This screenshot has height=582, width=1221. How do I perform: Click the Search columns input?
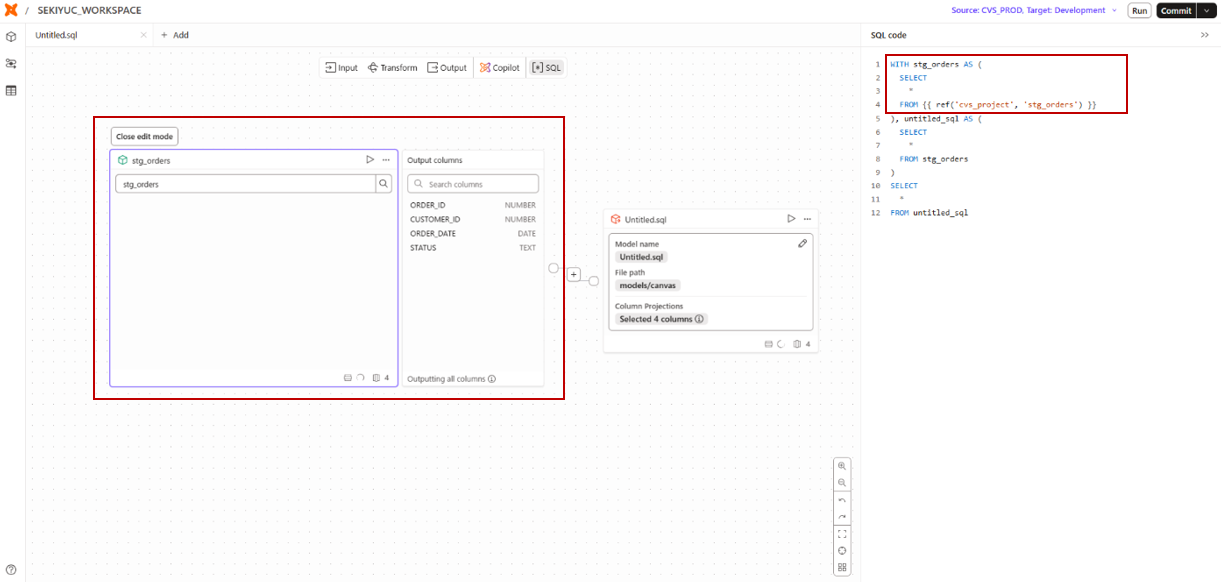click(473, 184)
